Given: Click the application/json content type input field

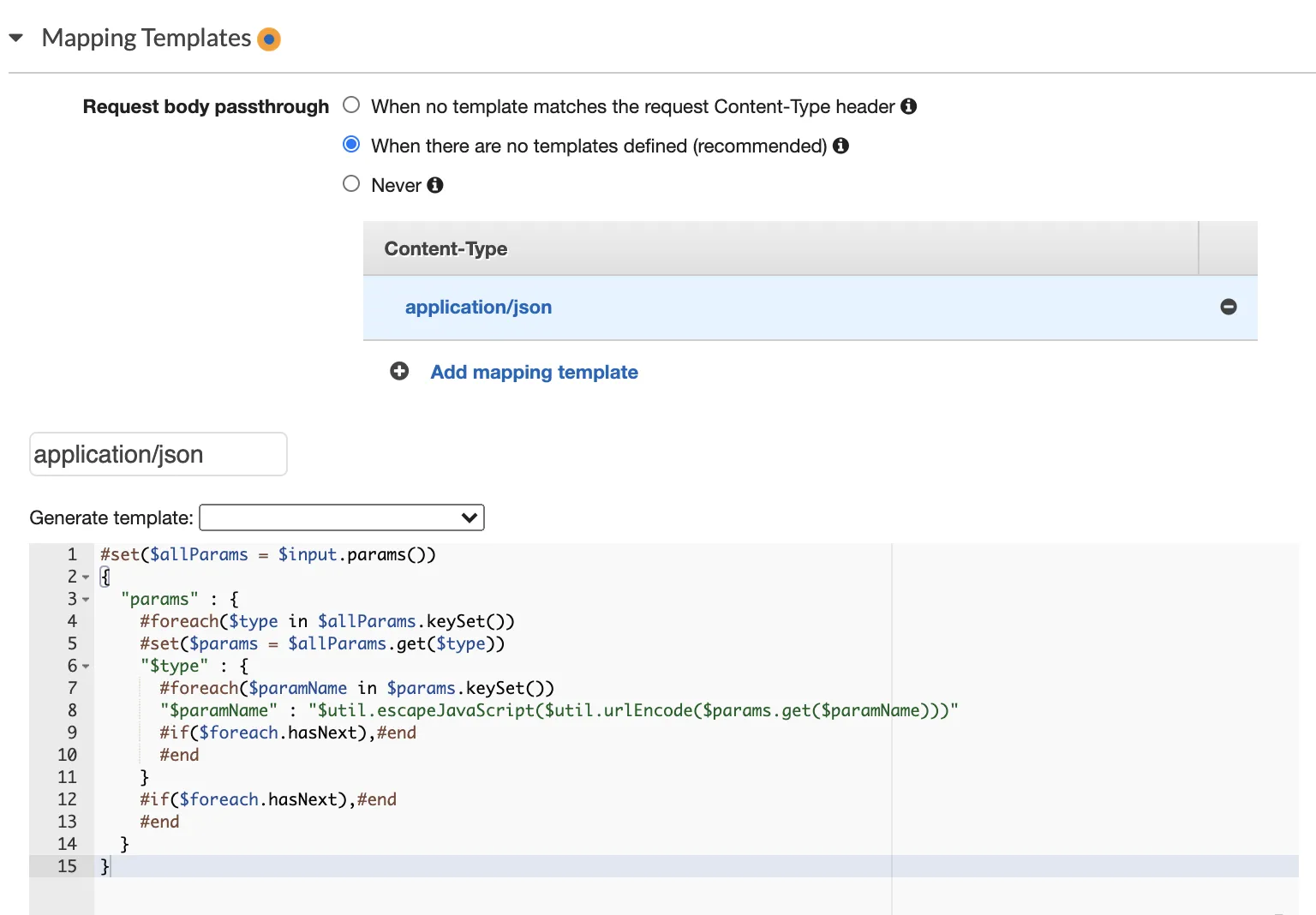Looking at the screenshot, I should coord(159,454).
